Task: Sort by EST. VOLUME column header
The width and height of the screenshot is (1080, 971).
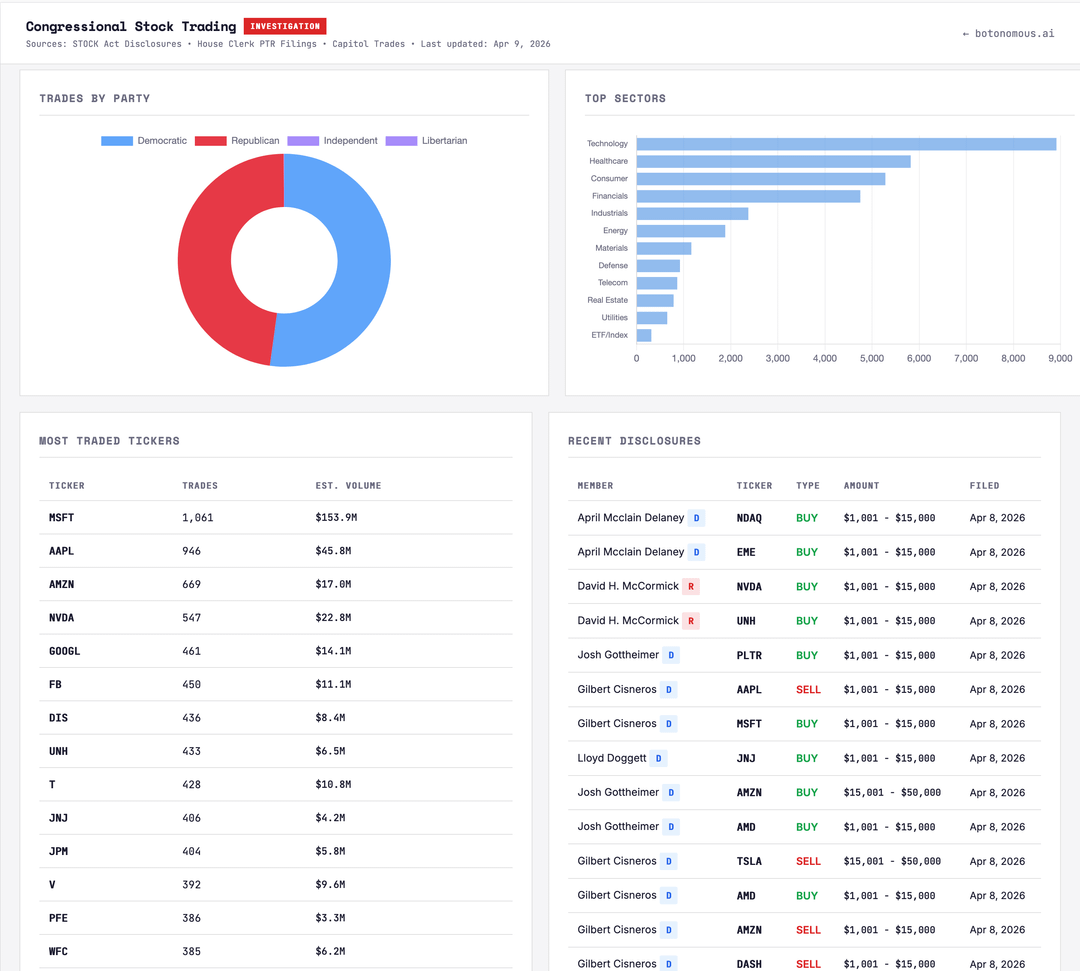Action: tap(348, 486)
